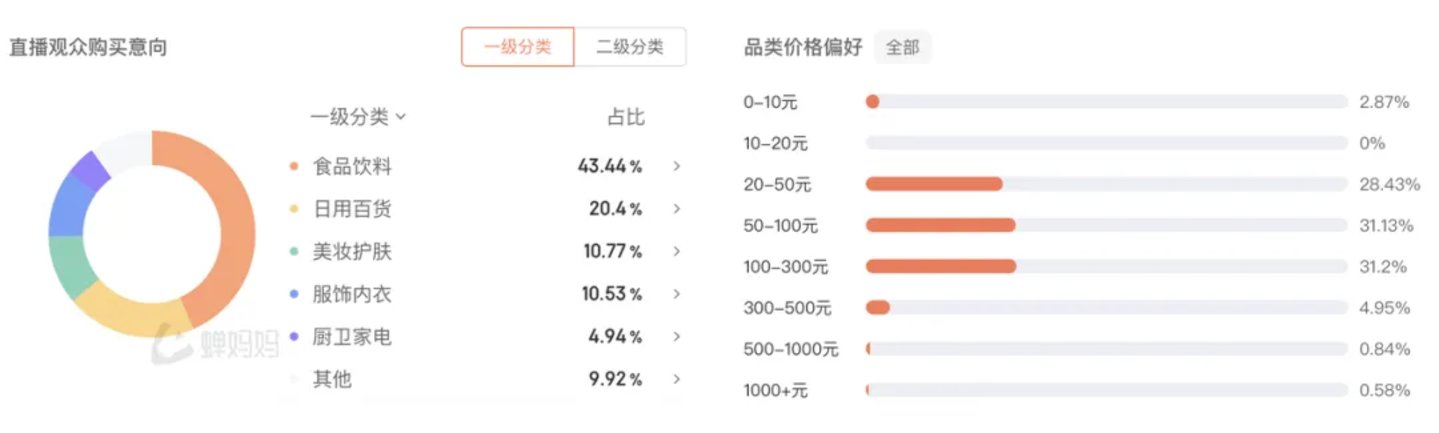Viewport: 1439px width, 433px height.
Task: Open the 一级分类 column dropdown
Action: point(358,117)
